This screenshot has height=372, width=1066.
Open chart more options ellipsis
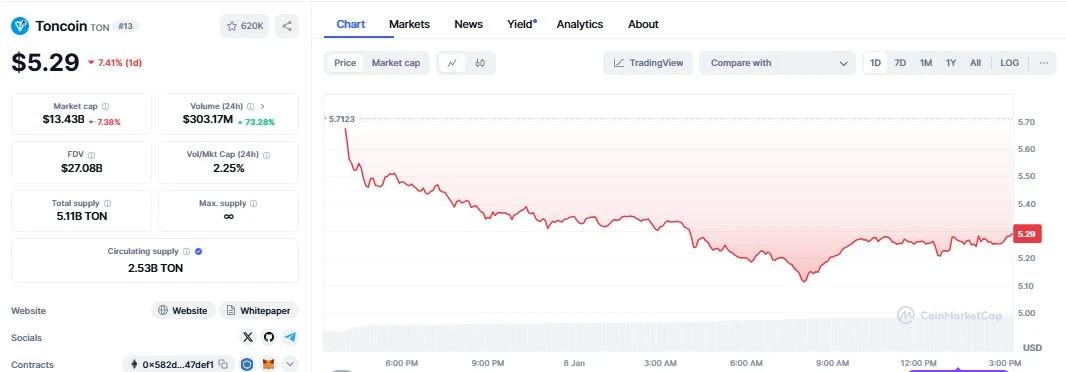(x=1043, y=63)
